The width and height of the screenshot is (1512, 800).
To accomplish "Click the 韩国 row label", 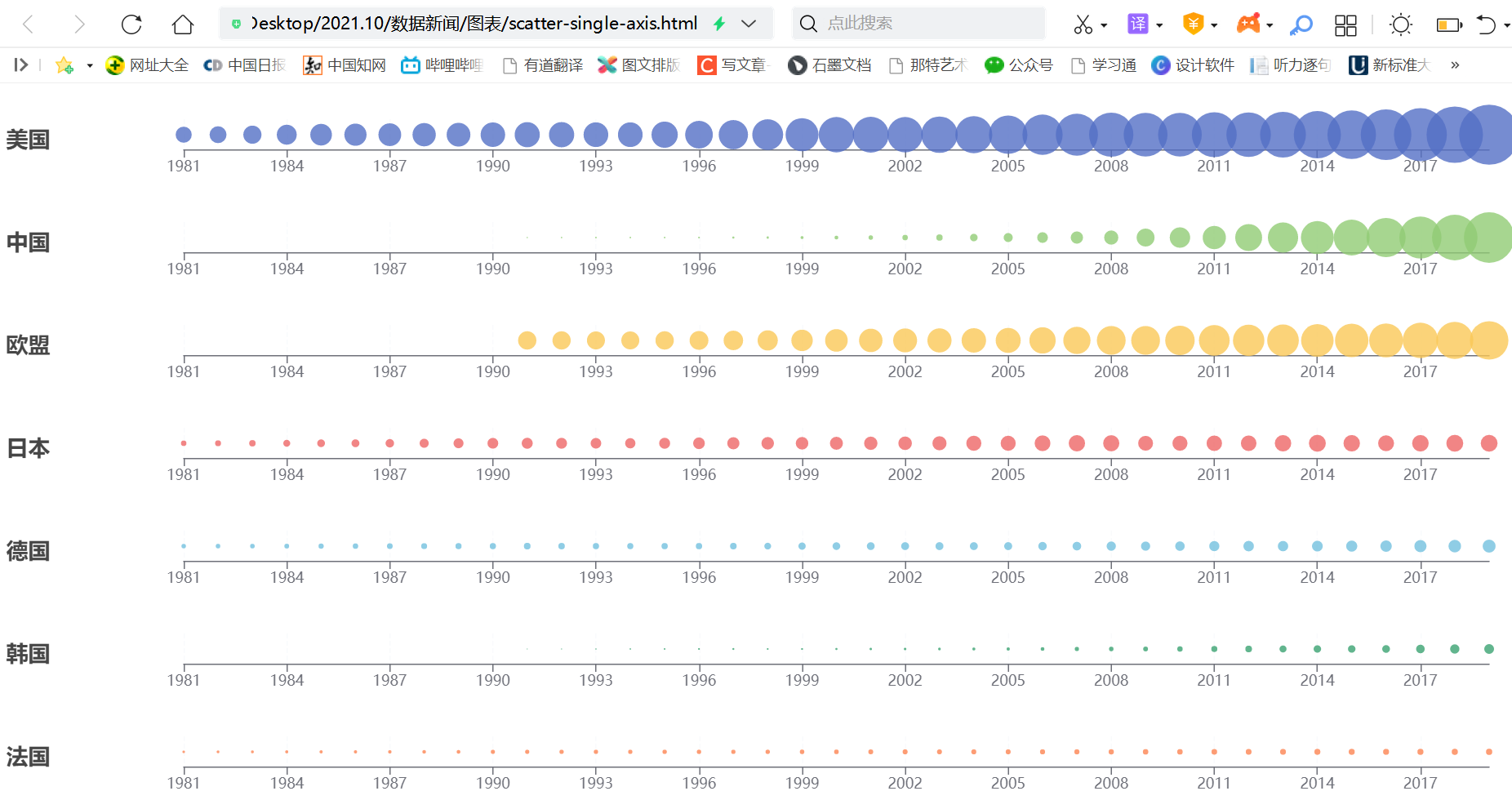I will tap(28, 654).
